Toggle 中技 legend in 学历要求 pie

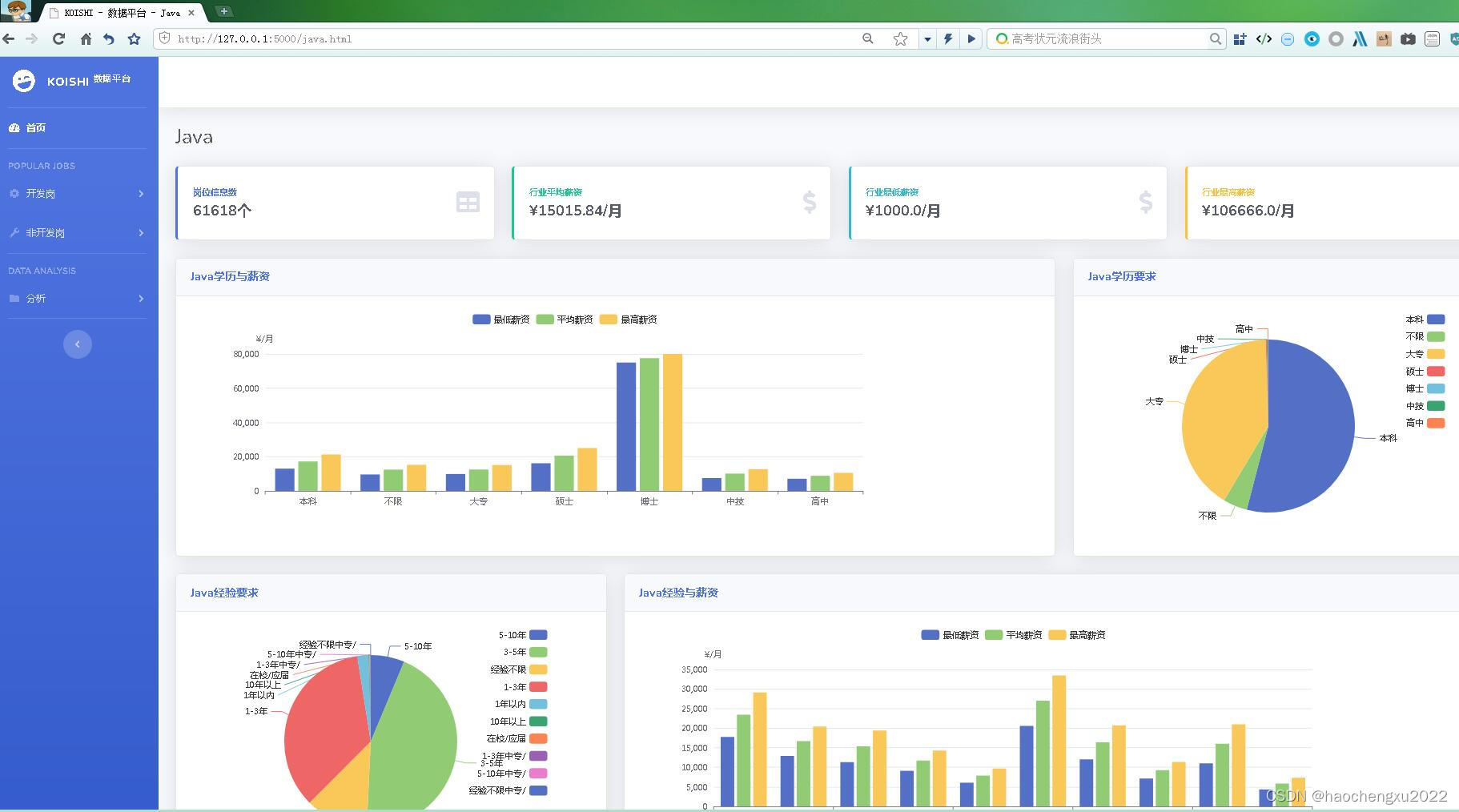(1425, 406)
